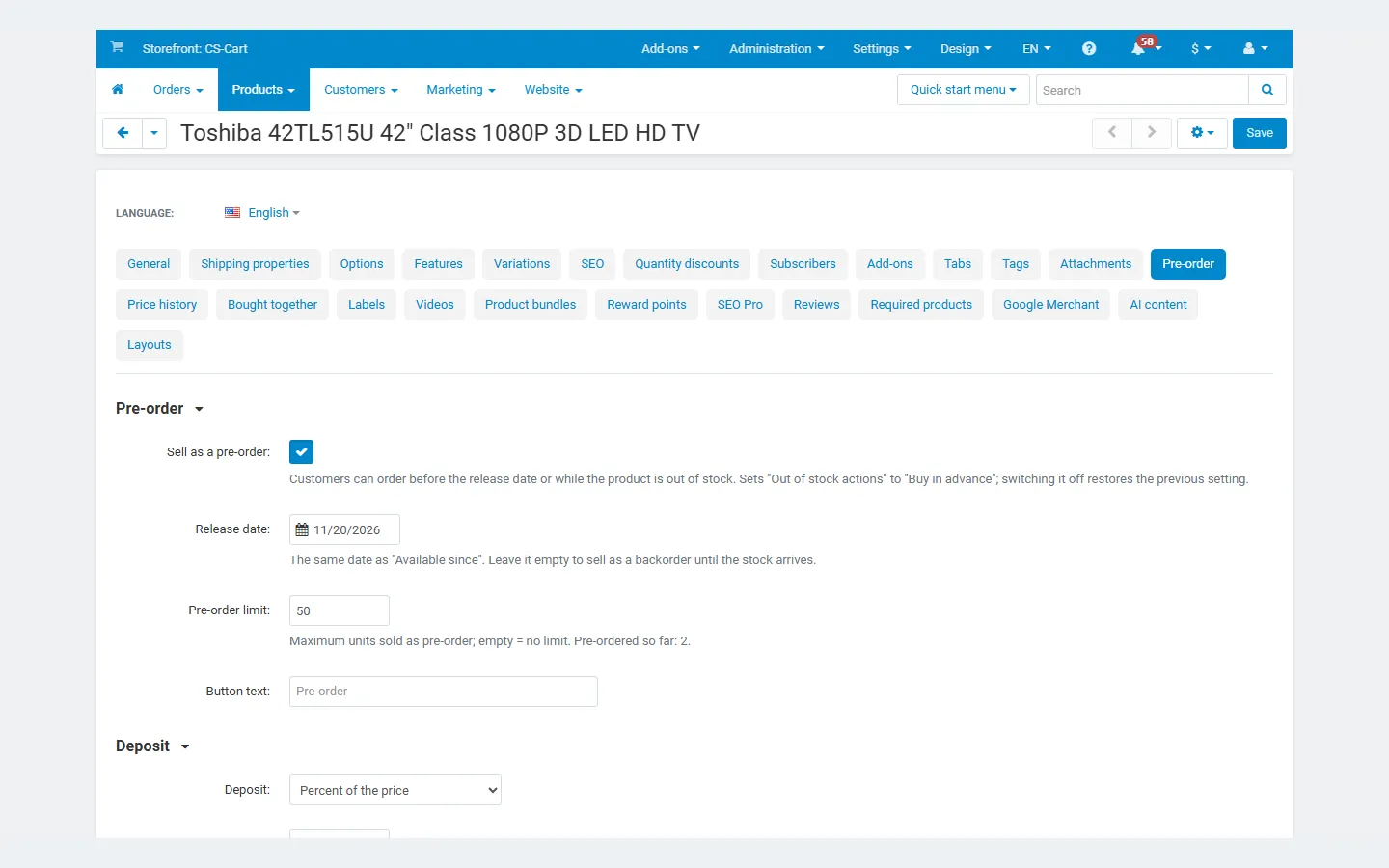This screenshot has height=868, width=1389.
Task: Expand the Quick start menu
Action: (x=963, y=90)
